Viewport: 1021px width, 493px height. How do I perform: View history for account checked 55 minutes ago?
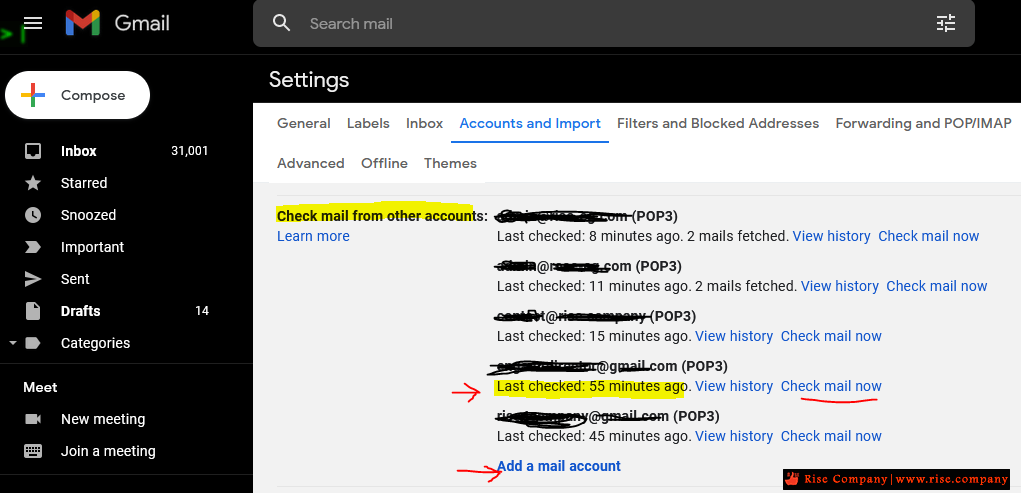tap(734, 386)
